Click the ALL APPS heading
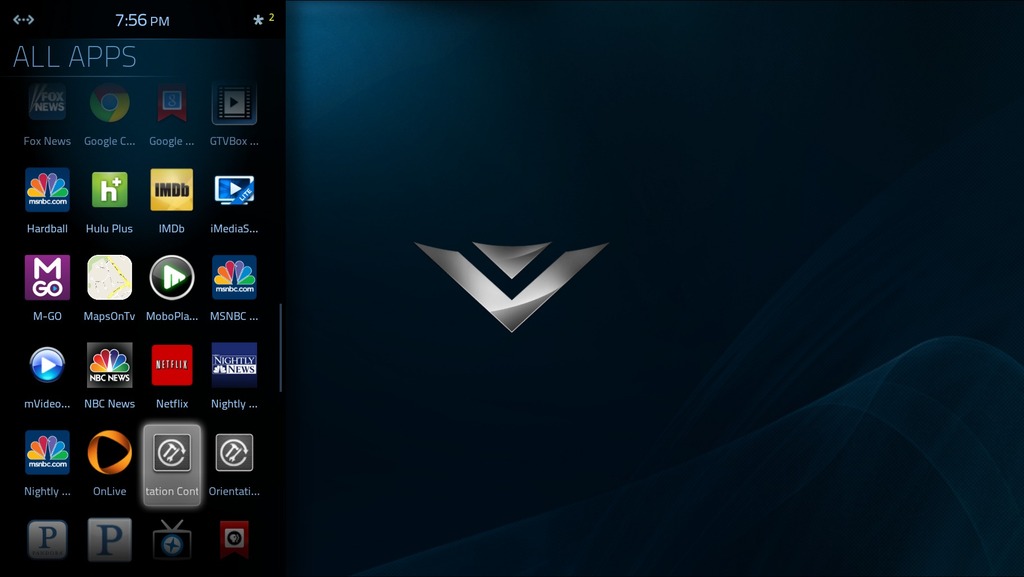The height and width of the screenshot is (577, 1024). click(x=74, y=57)
